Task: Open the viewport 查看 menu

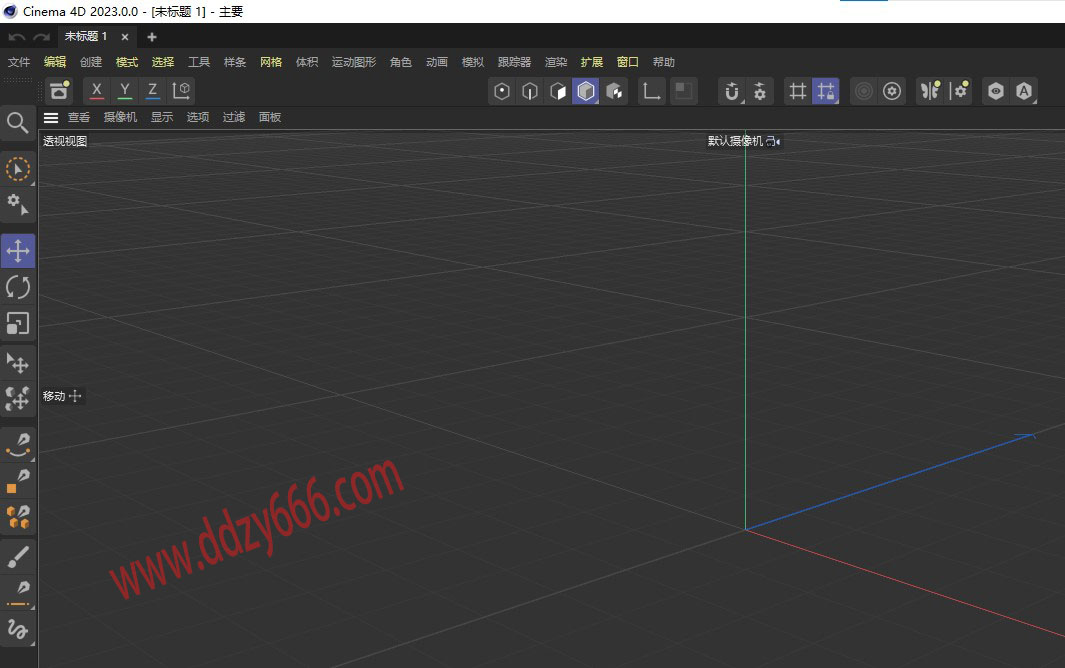Action: click(x=79, y=118)
